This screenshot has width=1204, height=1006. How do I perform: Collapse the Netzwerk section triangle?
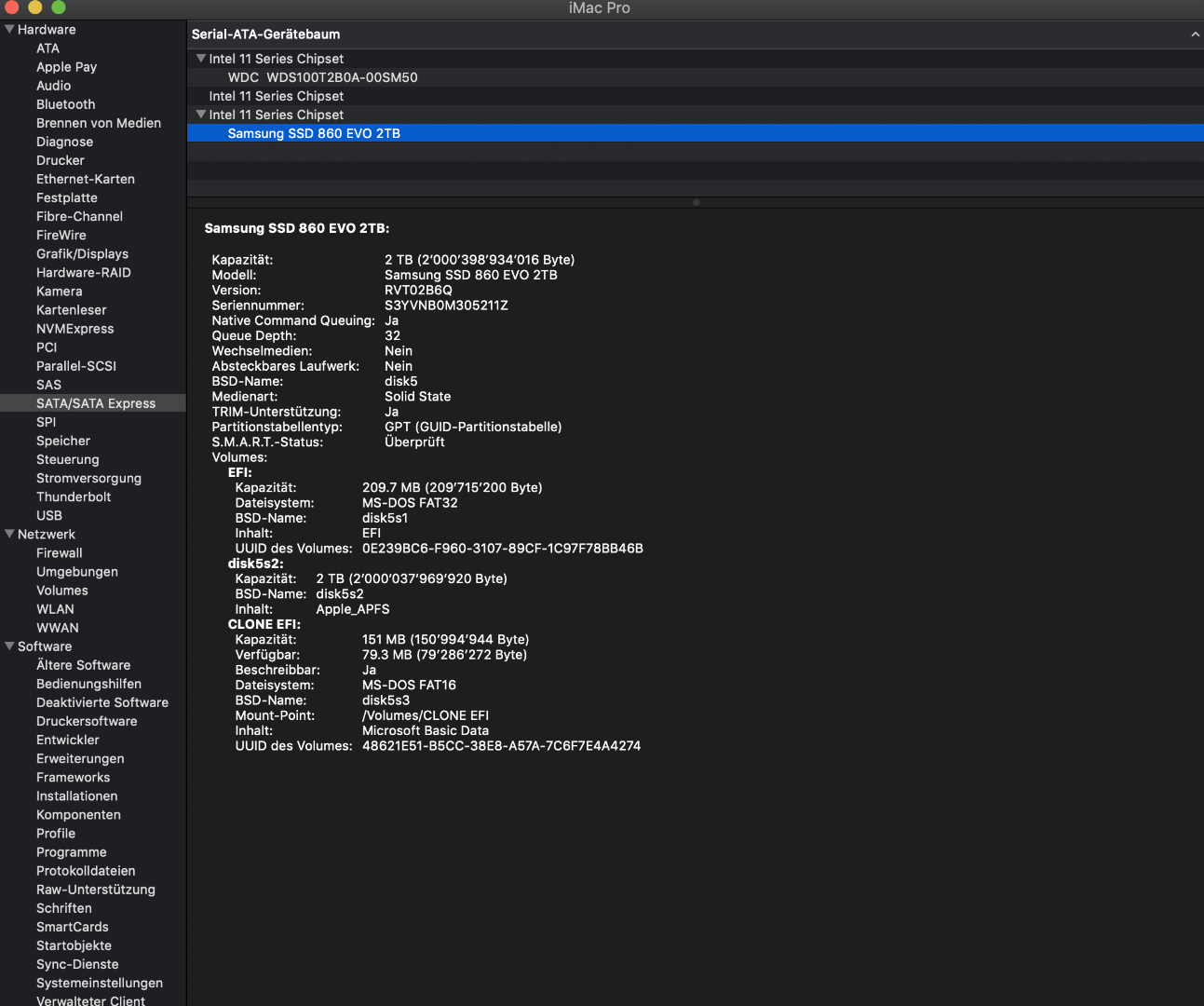(x=9, y=535)
